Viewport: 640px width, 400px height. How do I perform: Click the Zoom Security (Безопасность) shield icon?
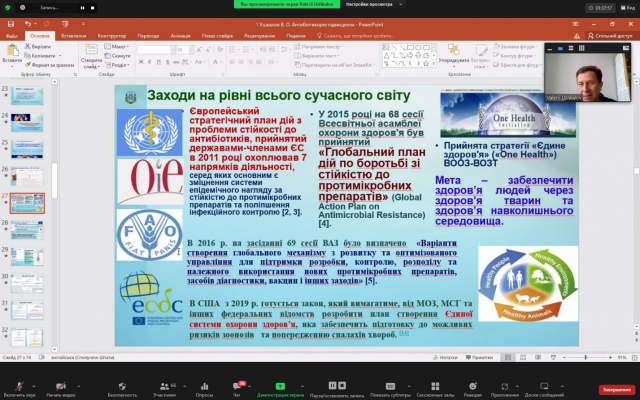(122, 386)
